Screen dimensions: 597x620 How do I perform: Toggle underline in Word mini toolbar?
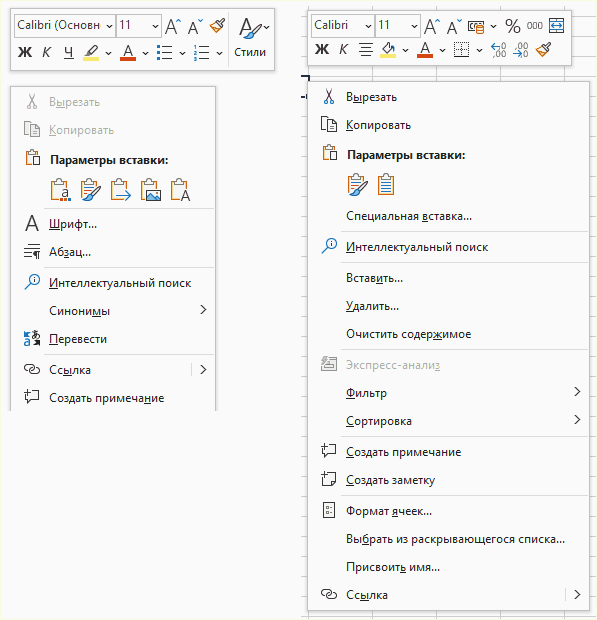coord(69,52)
